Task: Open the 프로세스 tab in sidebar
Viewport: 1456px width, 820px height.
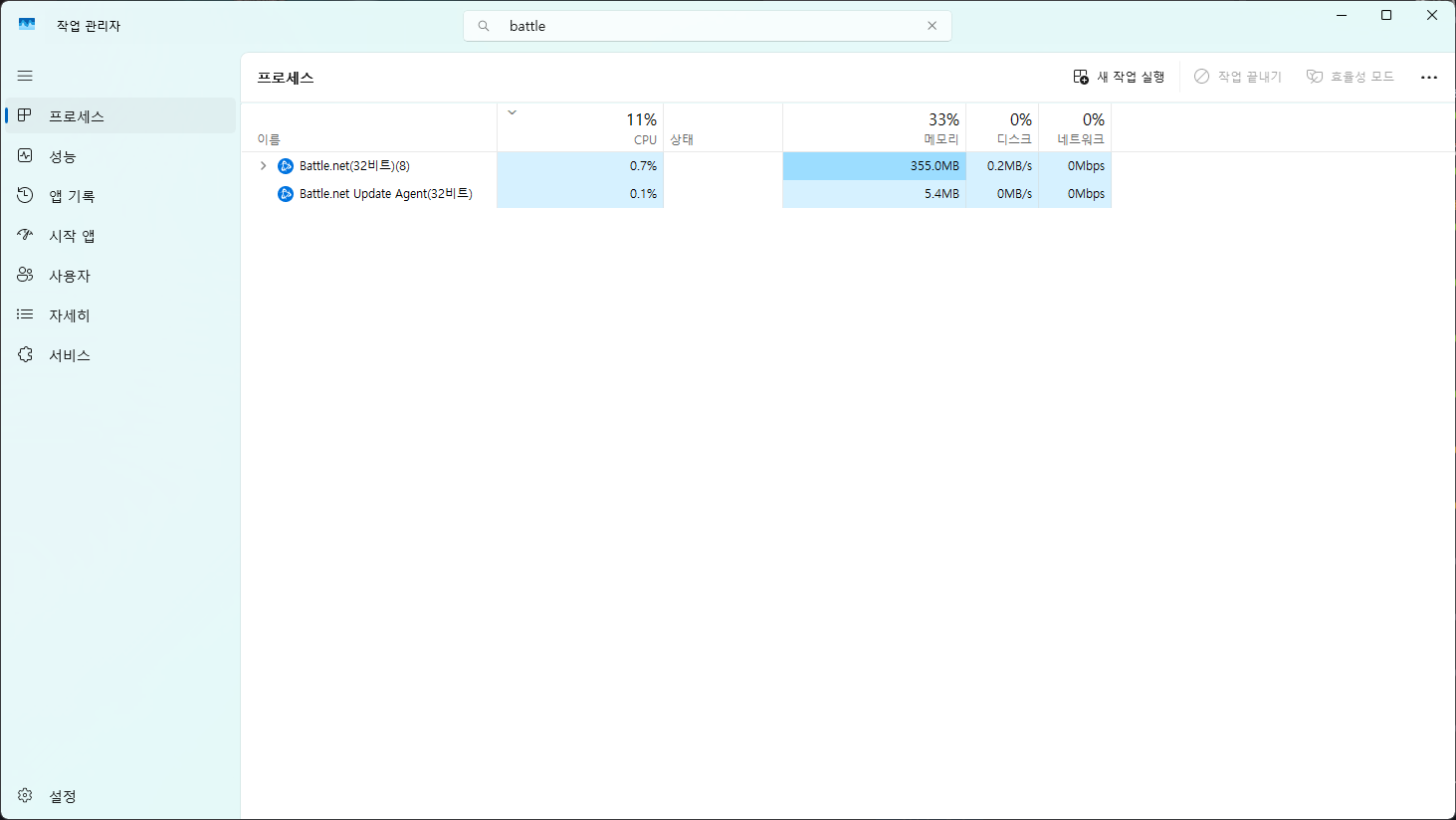Action: pos(120,115)
